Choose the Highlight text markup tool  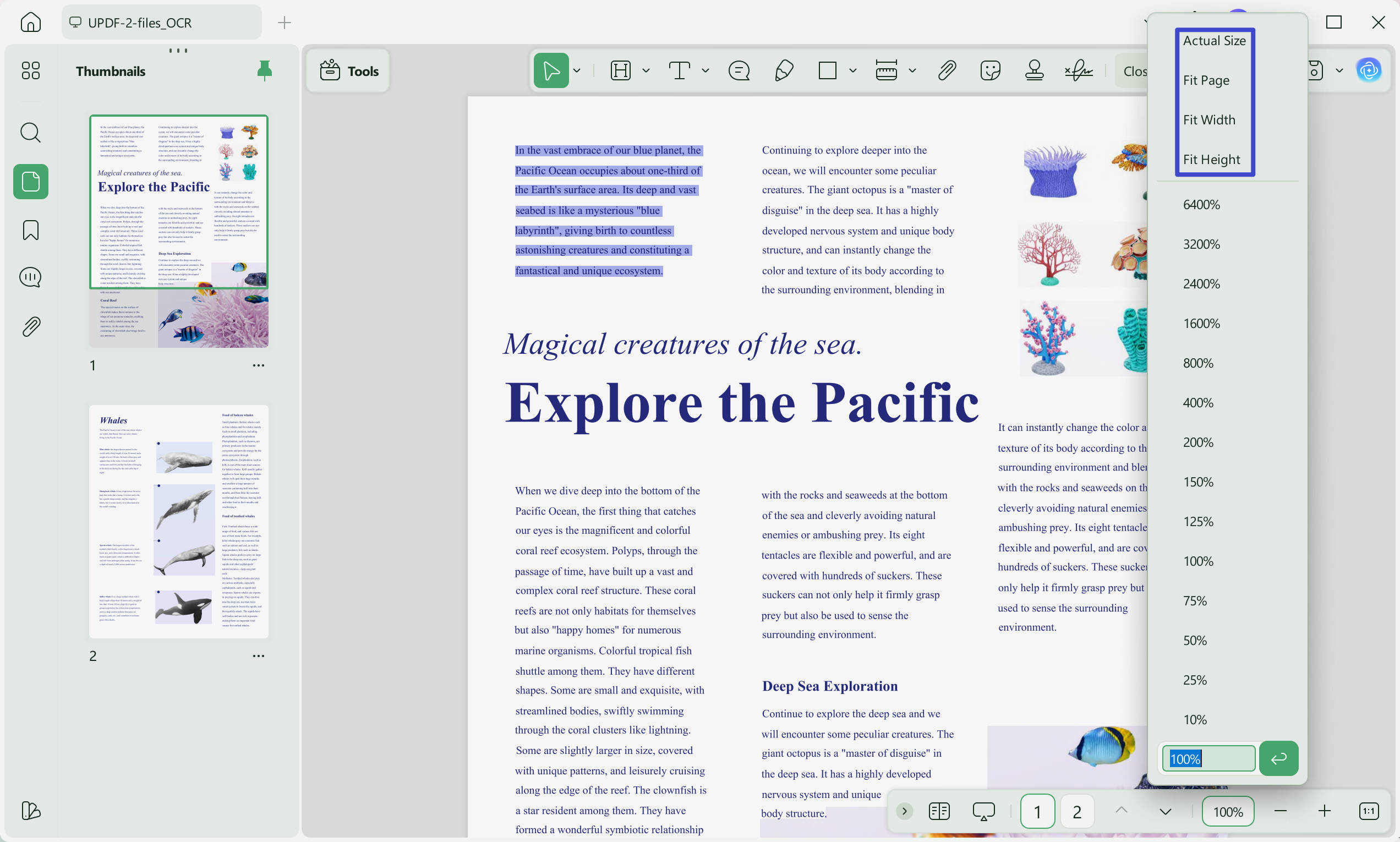click(x=621, y=71)
